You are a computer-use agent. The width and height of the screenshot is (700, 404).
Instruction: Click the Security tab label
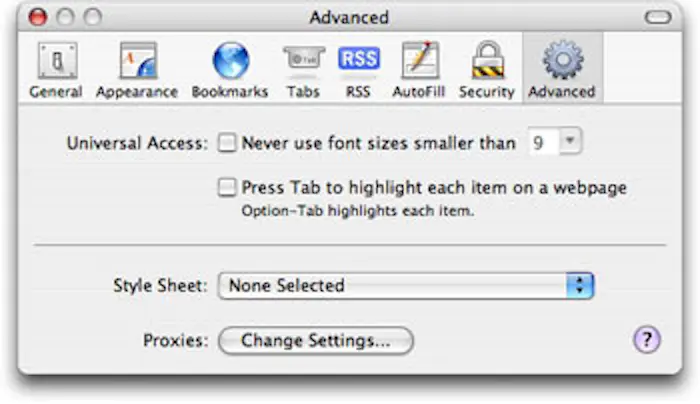pyautogui.click(x=486, y=92)
